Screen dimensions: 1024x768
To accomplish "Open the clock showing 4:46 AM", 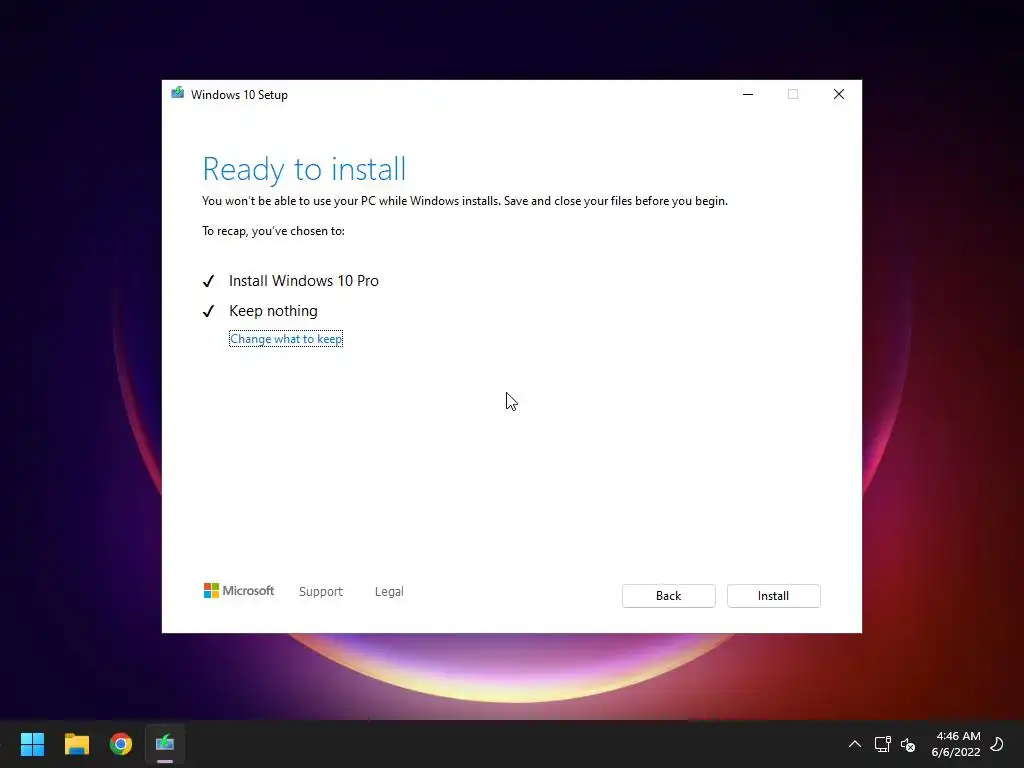I will pyautogui.click(x=957, y=744).
